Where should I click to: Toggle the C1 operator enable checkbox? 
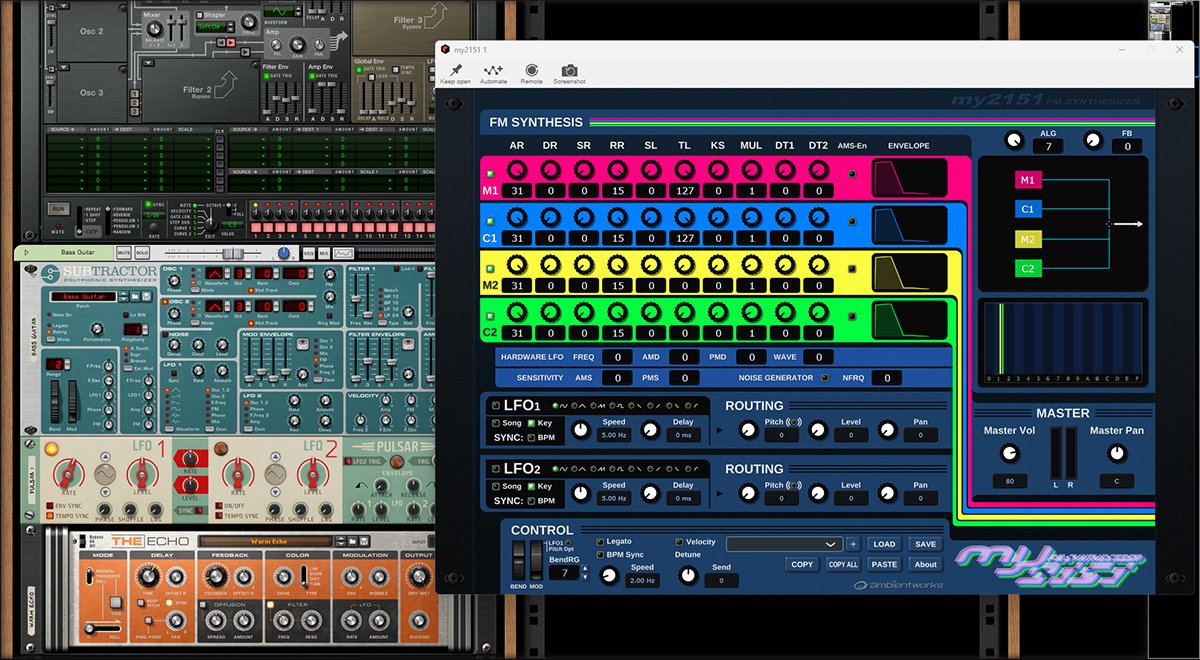click(490, 221)
